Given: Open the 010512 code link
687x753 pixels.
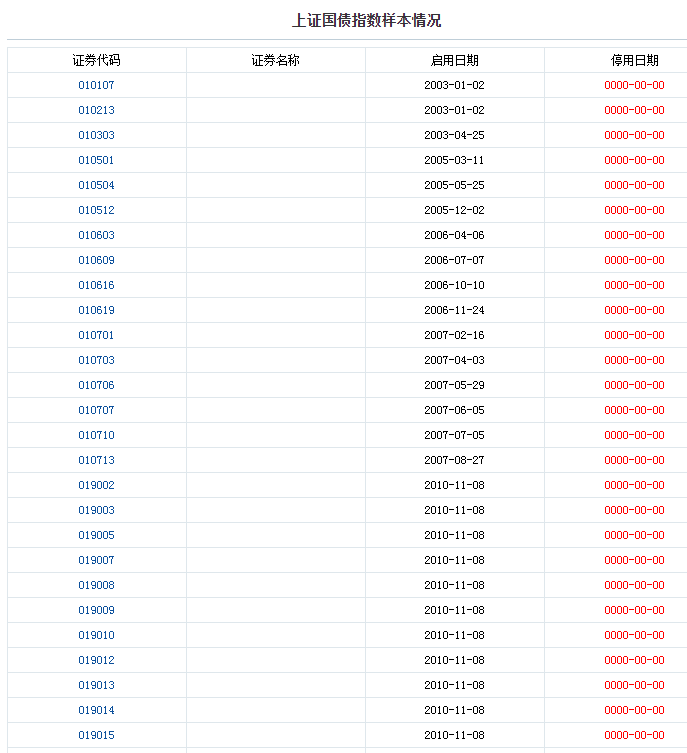Looking at the screenshot, I should pyautogui.click(x=96, y=210).
